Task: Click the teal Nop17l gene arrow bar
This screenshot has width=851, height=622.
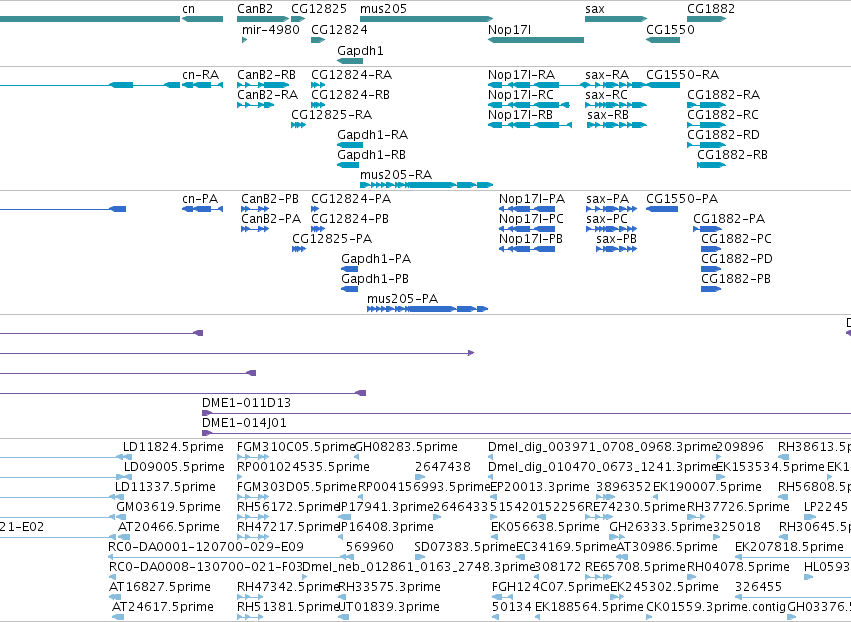Action: pos(536,40)
